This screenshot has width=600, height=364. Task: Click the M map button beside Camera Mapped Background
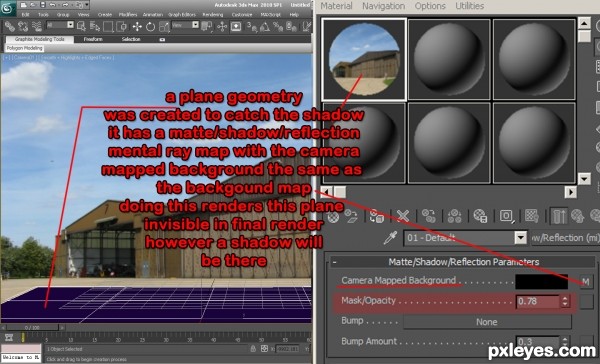[585, 282]
